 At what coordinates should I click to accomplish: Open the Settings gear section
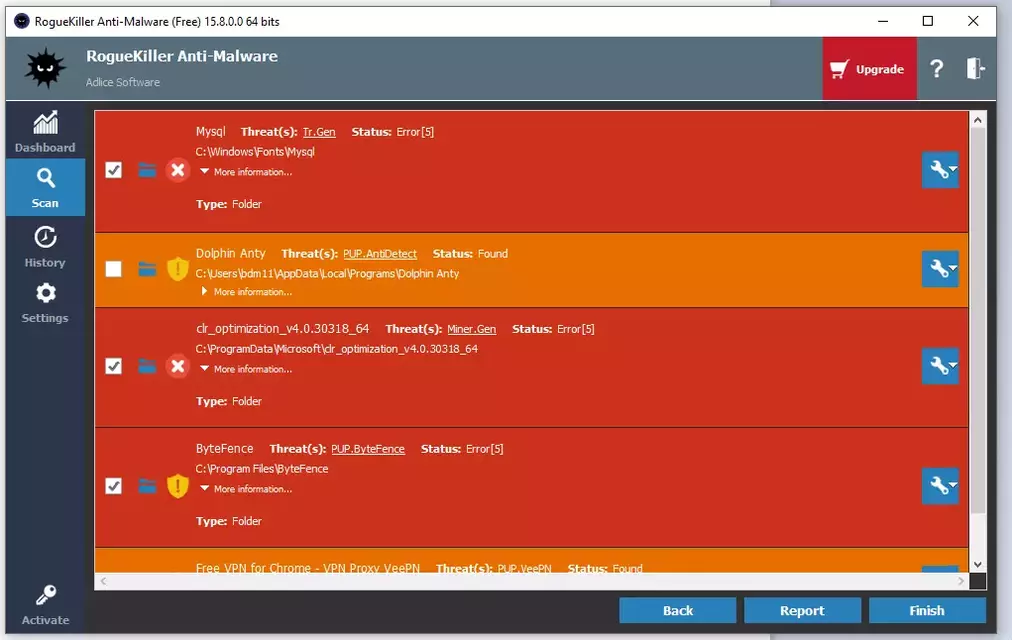[x=45, y=303]
